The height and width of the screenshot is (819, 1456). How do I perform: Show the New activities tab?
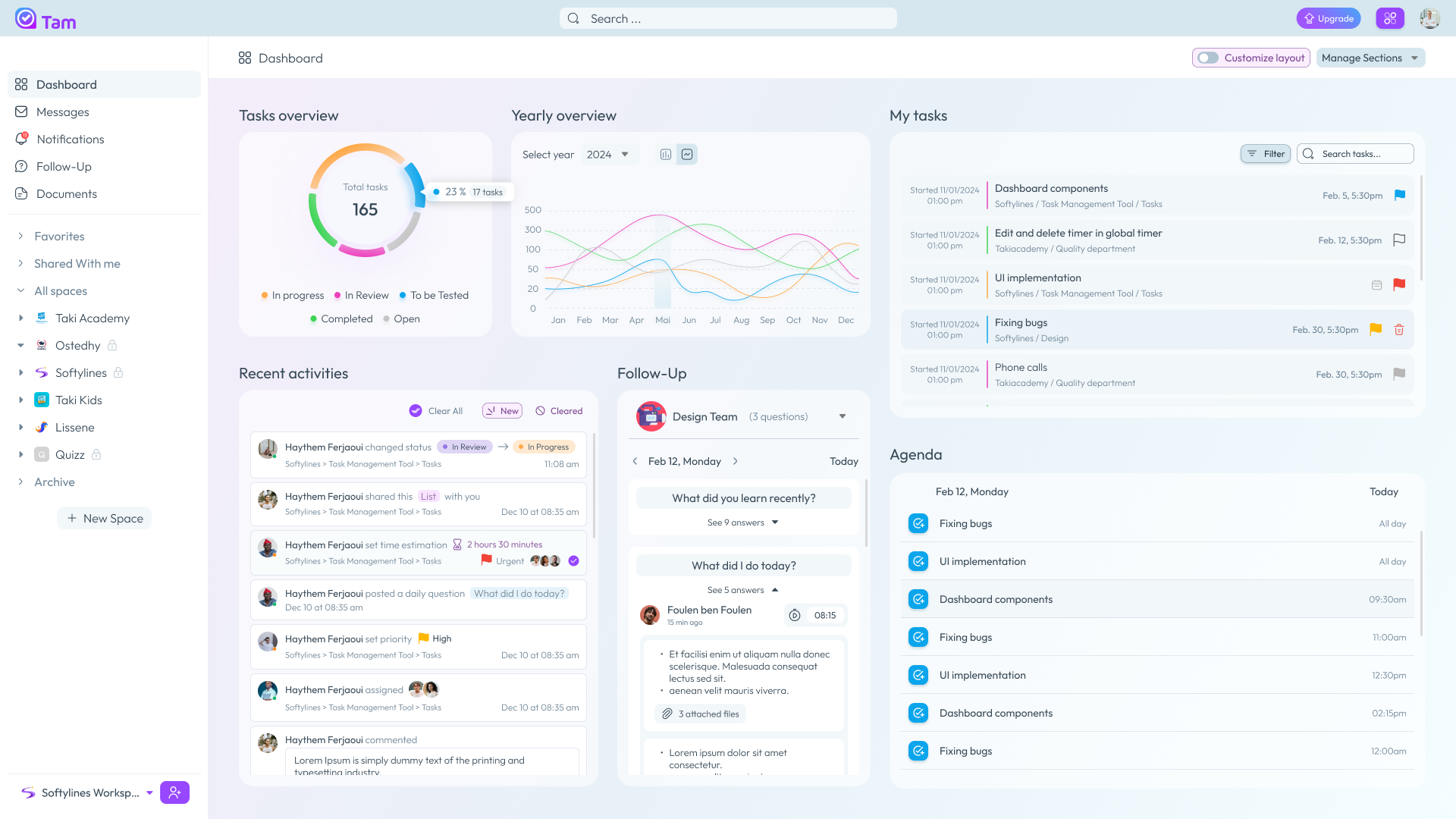[x=502, y=411]
